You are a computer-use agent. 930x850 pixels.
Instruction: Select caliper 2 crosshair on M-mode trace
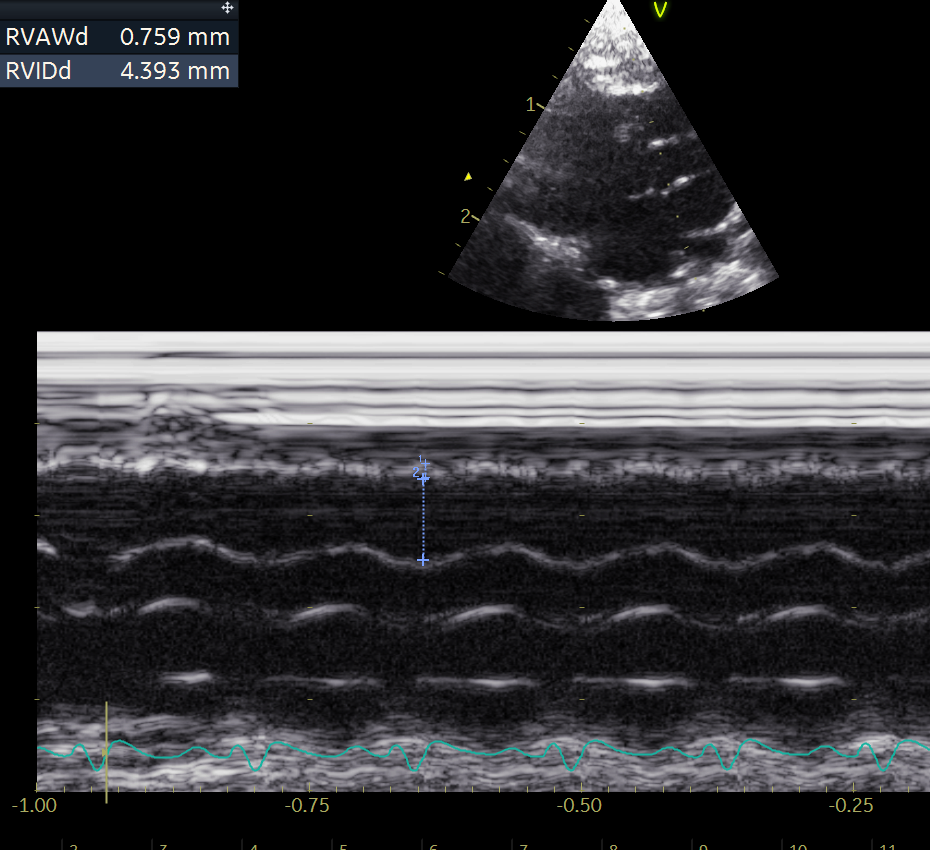423,478
